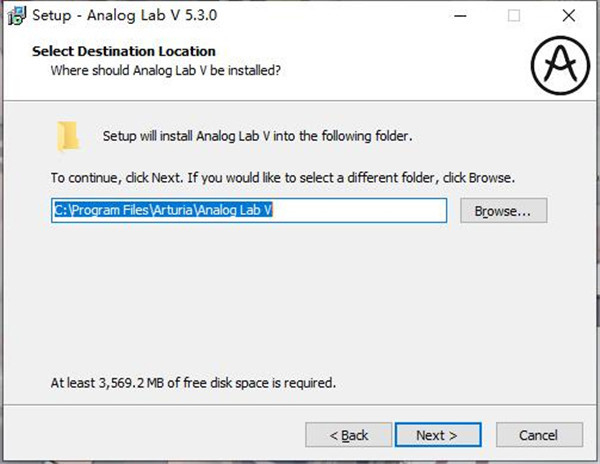The height and width of the screenshot is (464, 600).
Task: Place cursor in blank part of path field
Action: click(x=360, y=210)
